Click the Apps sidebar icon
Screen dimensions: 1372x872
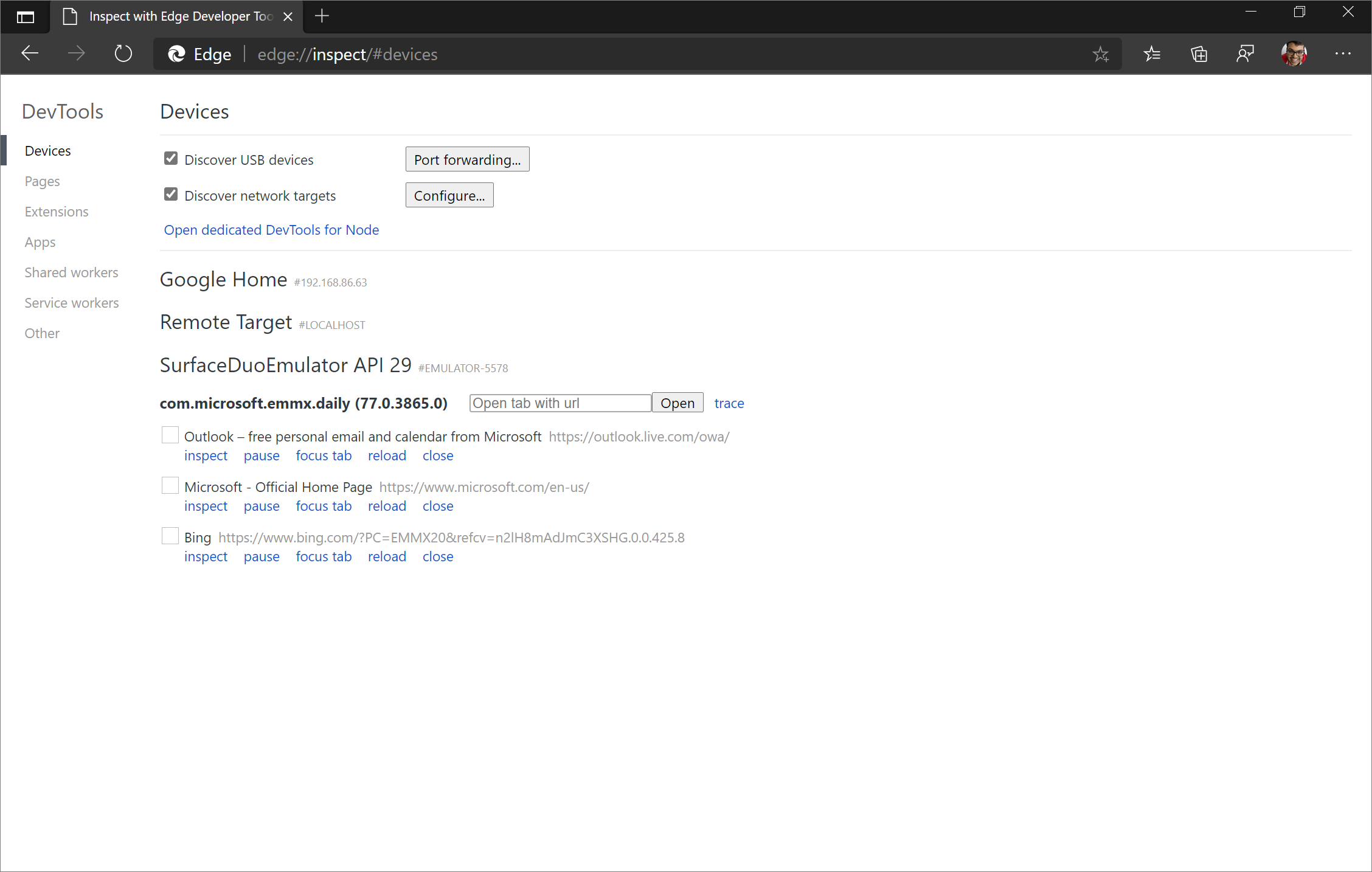click(39, 241)
